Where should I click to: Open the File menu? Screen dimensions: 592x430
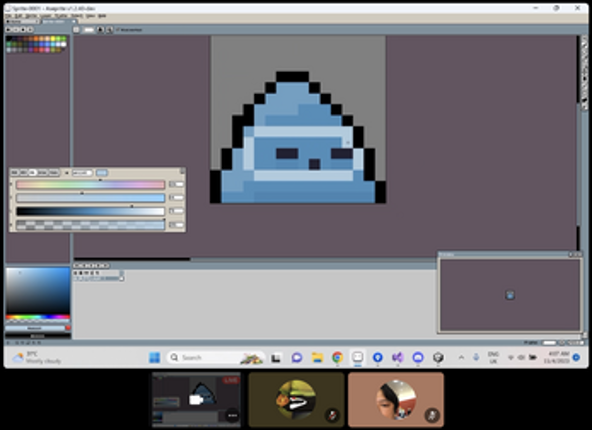[8, 16]
